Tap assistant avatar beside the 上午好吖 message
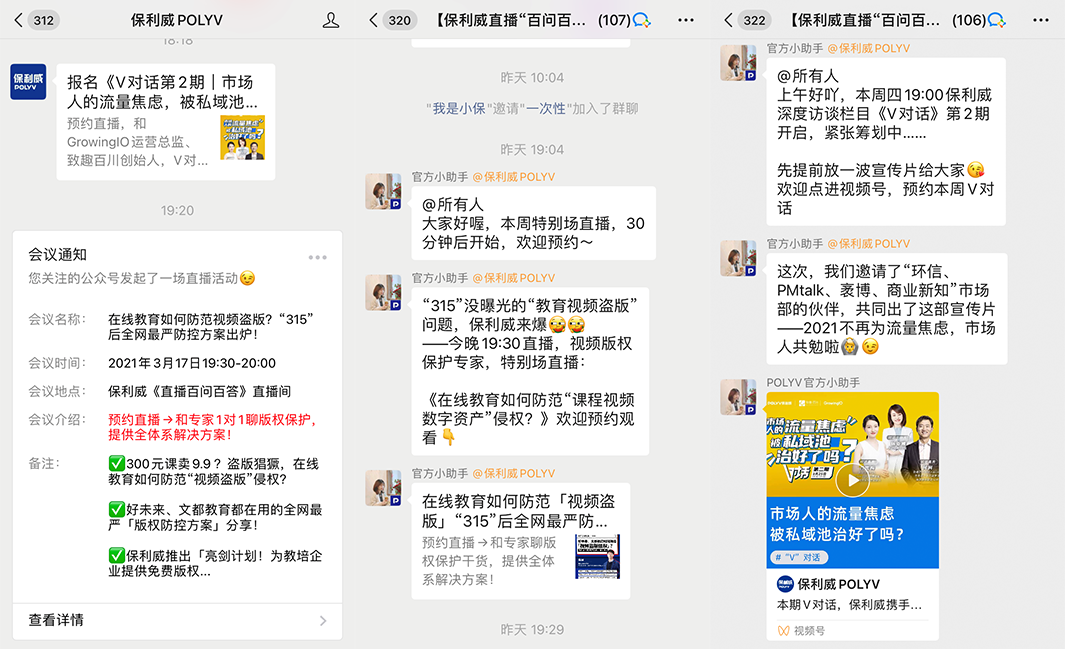 pos(738,63)
